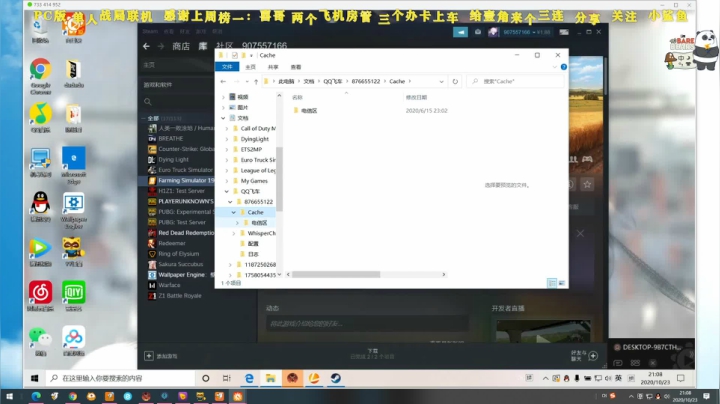The width and height of the screenshot is (720, 404).
Task: Open Steam 商店 navigation tab
Action: (x=181, y=46)
